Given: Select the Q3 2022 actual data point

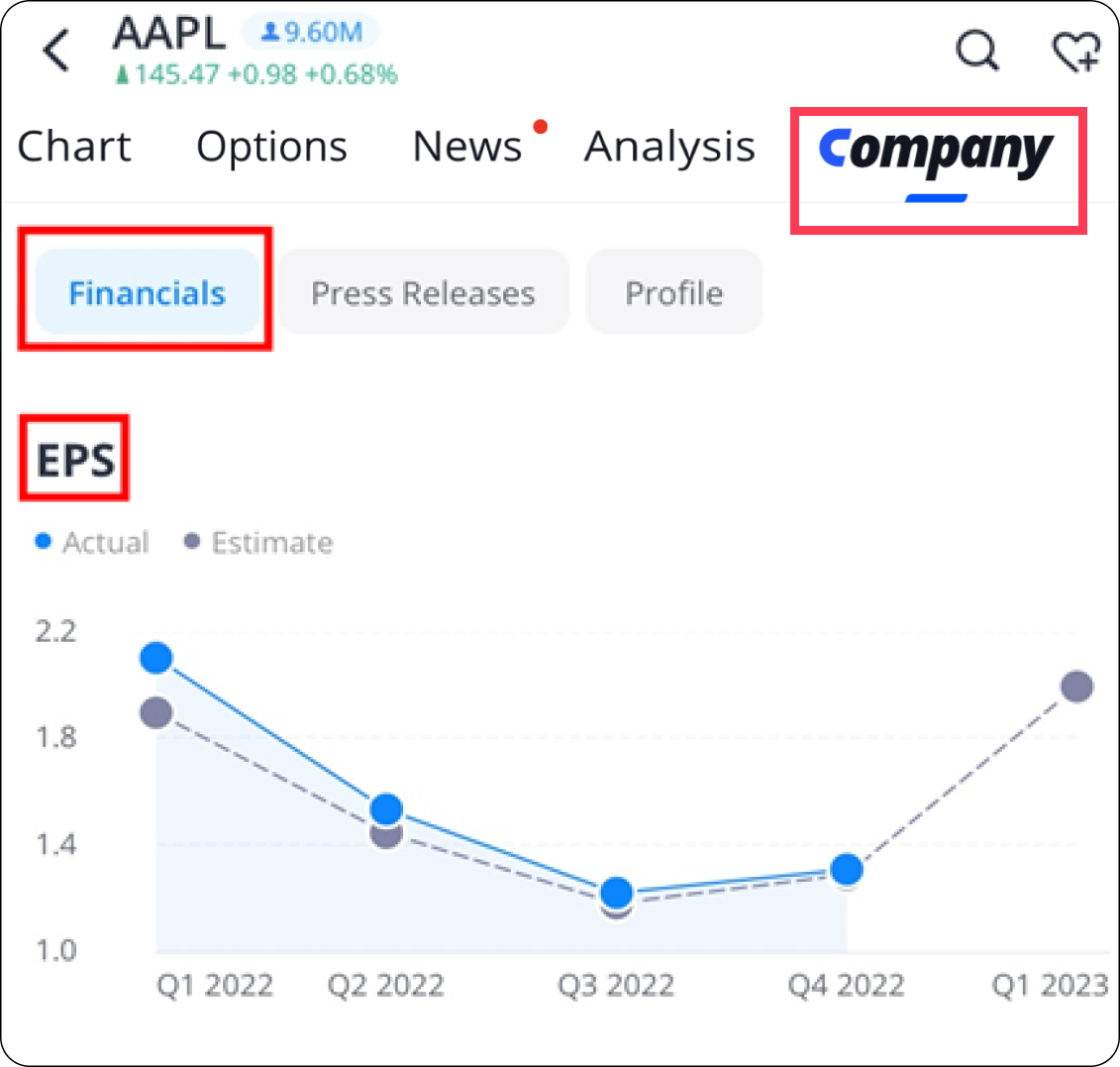Looking at the screenshot, I should 616,893.
